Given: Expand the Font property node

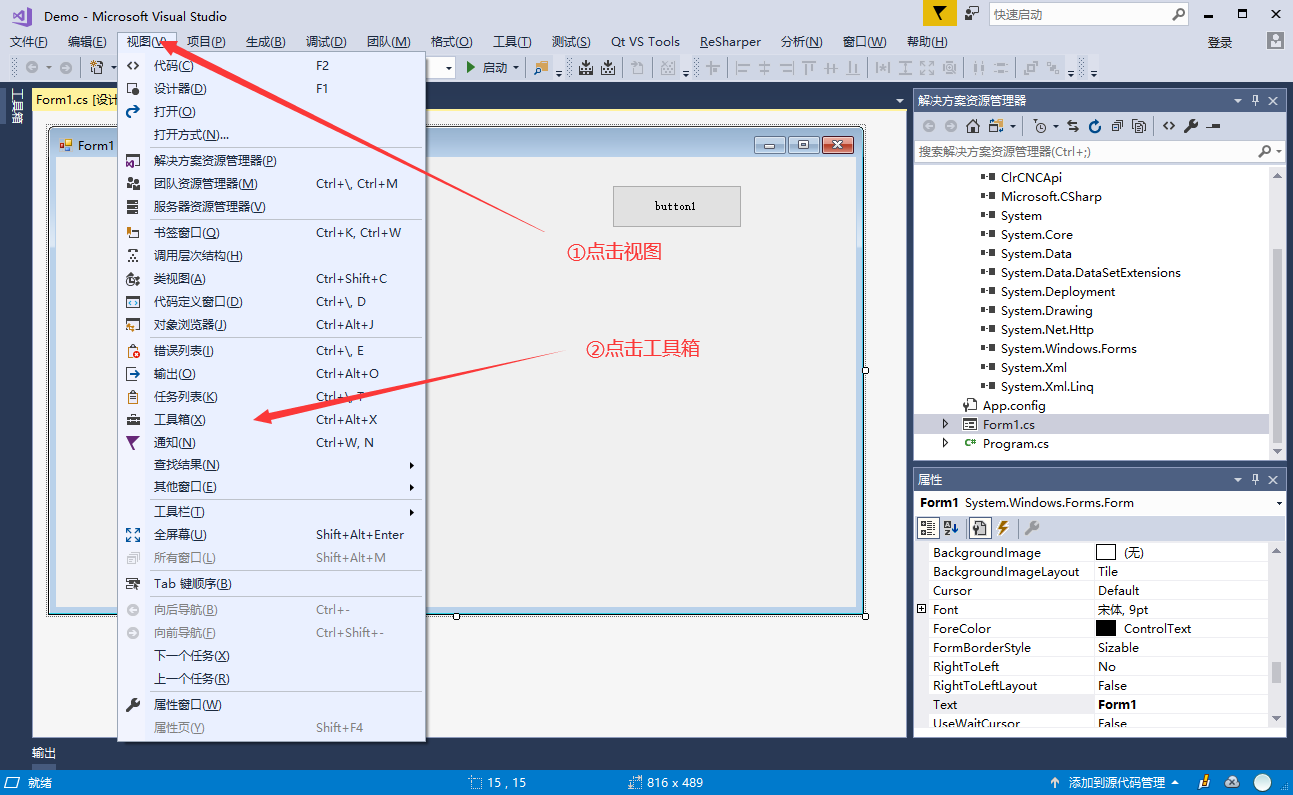Looking at the screenshot, I should pyautogui.click(x=921, y=609).
